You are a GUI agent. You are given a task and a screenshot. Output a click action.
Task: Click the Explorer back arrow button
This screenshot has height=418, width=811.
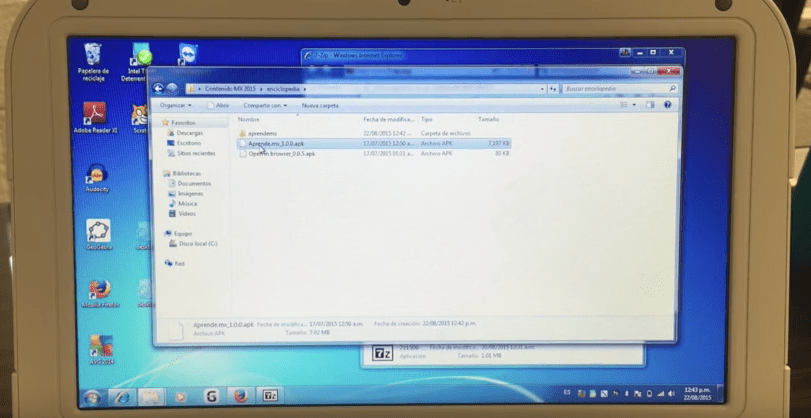pos(158,88)
